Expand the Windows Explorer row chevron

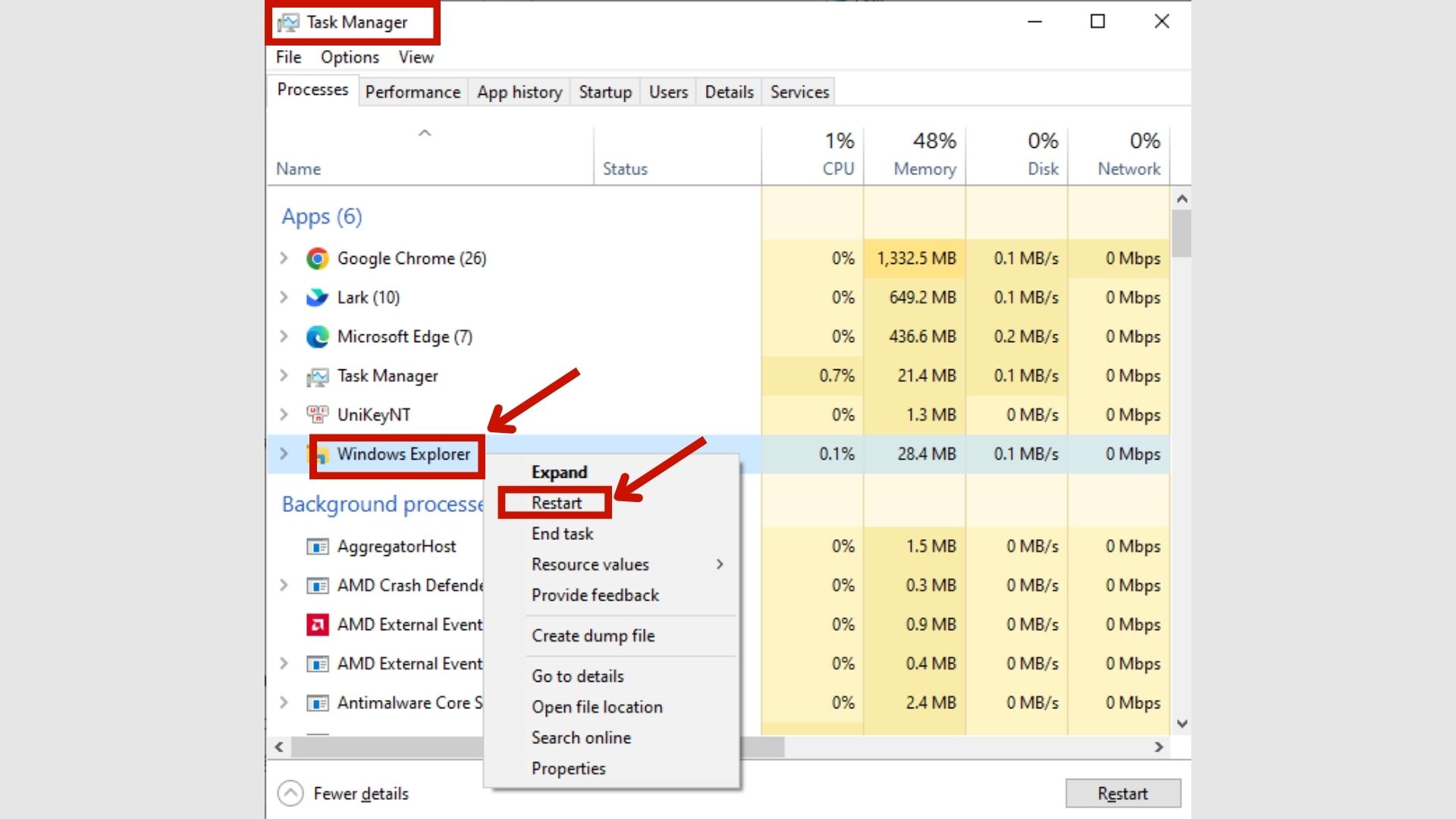click(x=284, y=453)
